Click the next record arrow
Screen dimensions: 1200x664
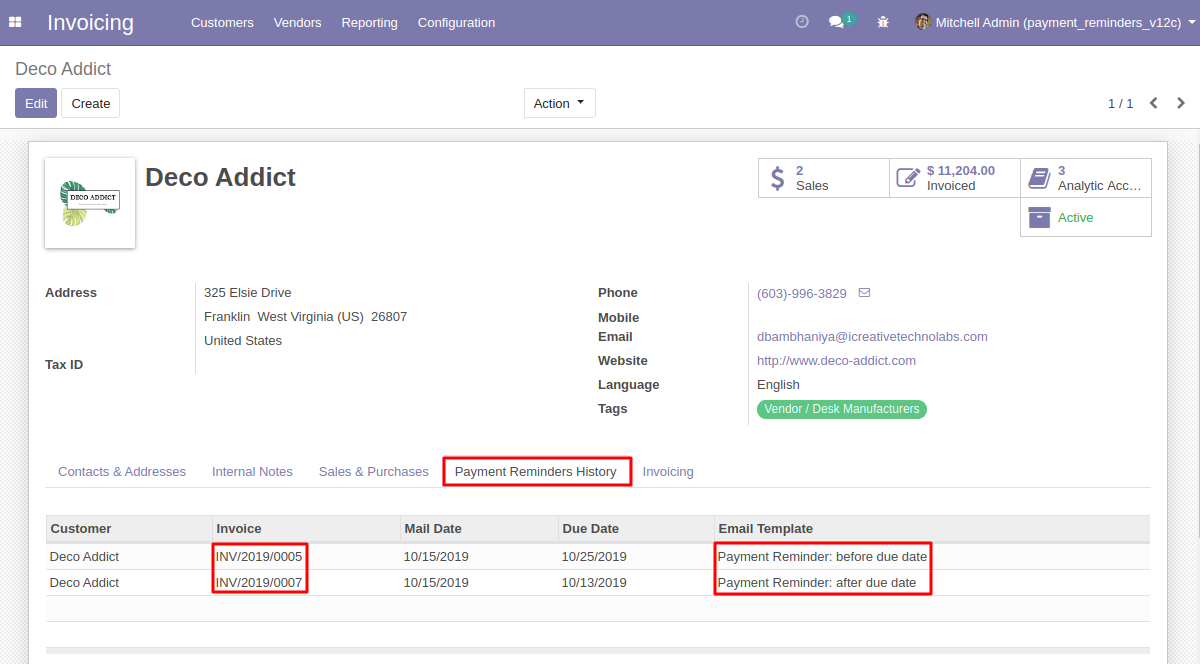tap(1180, 102)
